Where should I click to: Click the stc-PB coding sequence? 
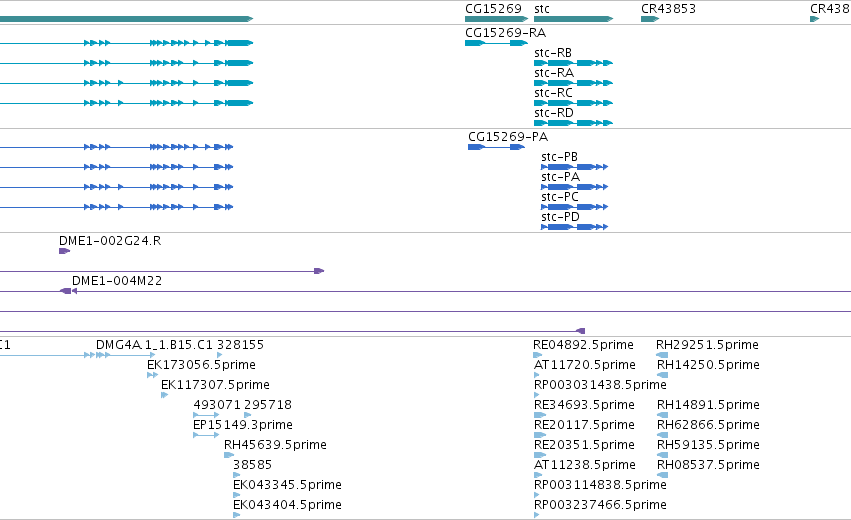574,167
